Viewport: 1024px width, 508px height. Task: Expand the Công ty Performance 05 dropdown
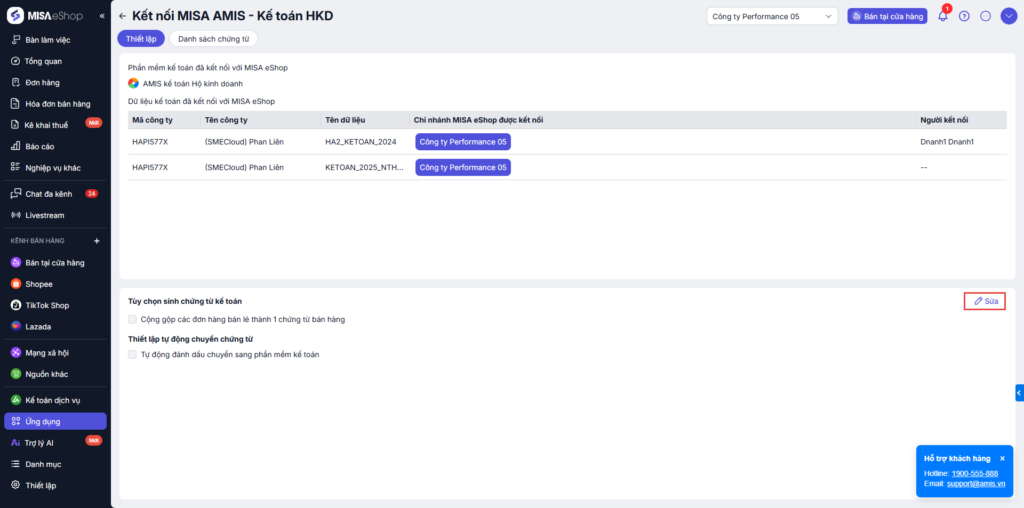point(772,16)
